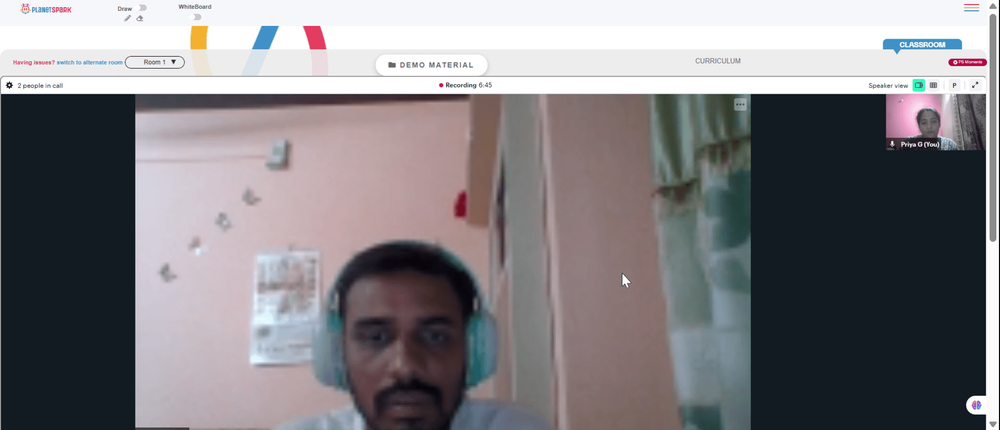Click the PlanetSpark logo
This screenshot has width=1000, height=430.
[46, 9]
